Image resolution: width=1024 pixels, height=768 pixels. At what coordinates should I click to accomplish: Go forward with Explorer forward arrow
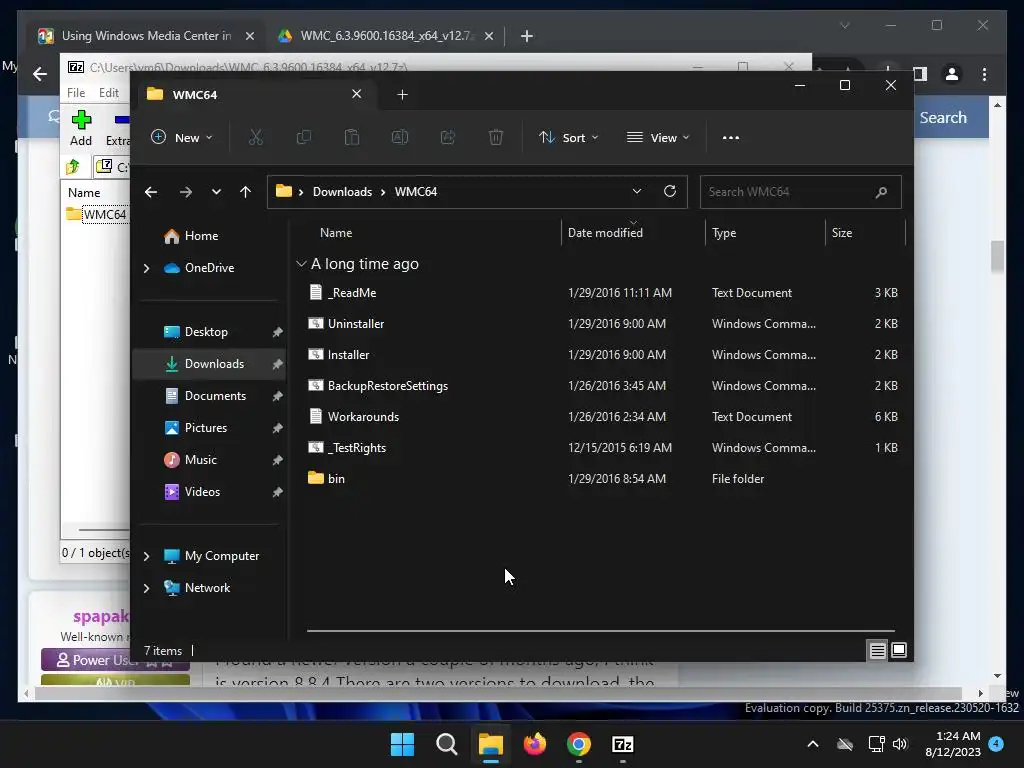pos(185,192)
